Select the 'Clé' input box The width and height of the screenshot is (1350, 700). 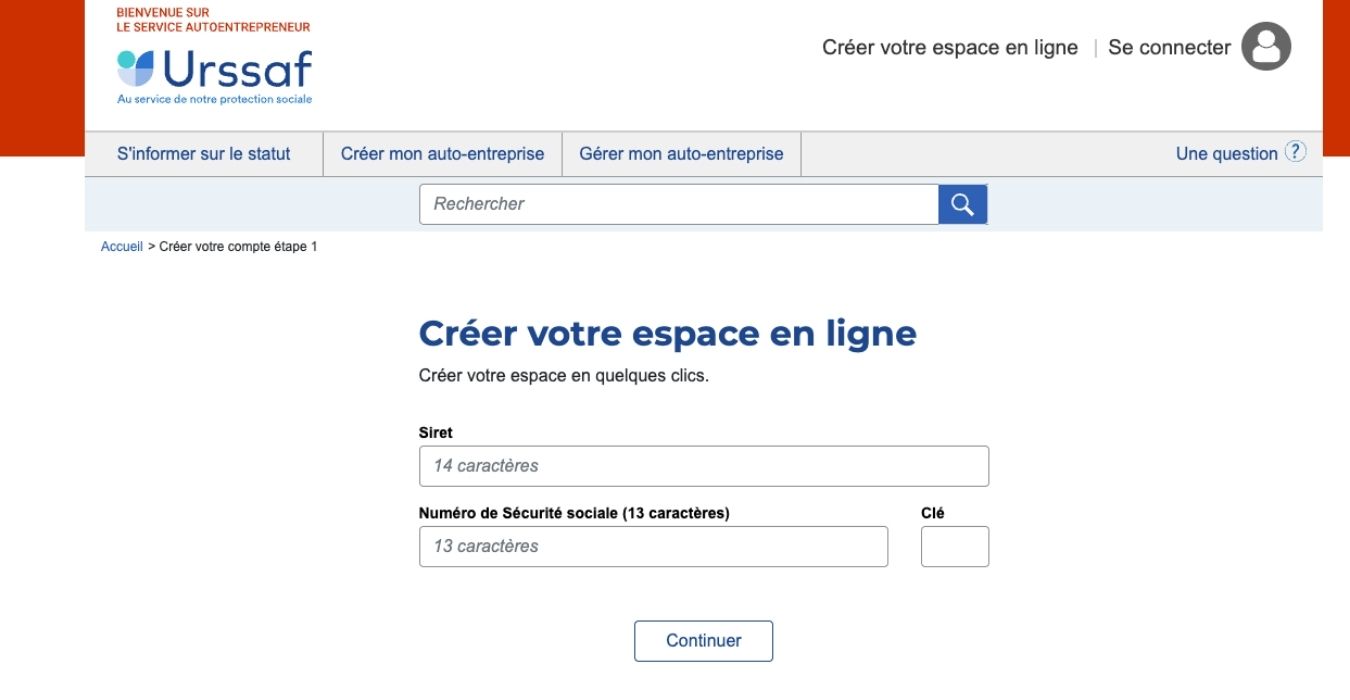click(x=954, y=546)
